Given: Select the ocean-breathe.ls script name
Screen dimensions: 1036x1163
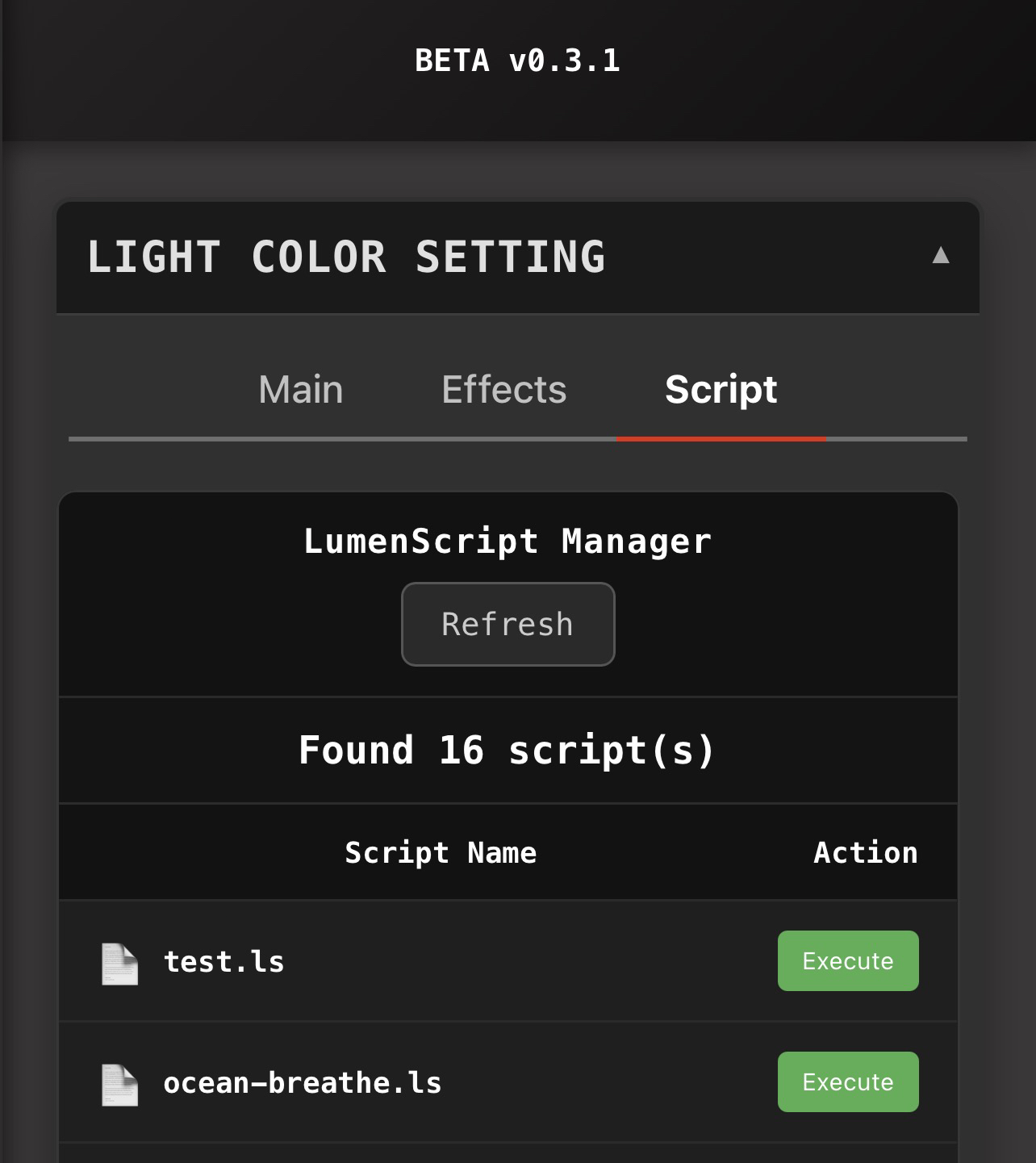Looking at the screenshot, I should [303, 1081].
